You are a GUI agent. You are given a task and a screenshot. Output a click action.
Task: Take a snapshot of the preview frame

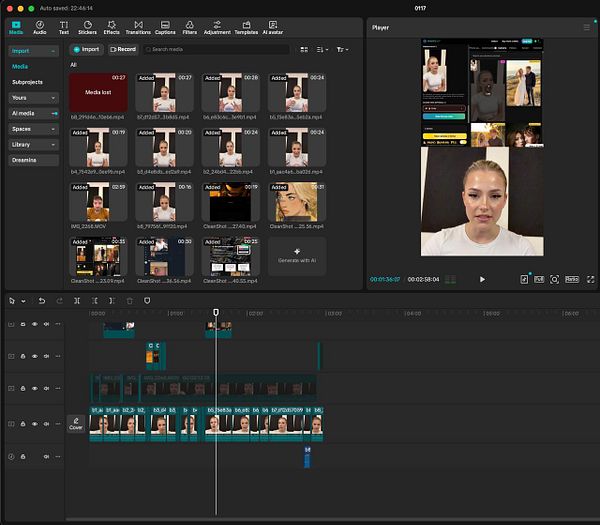554,279
